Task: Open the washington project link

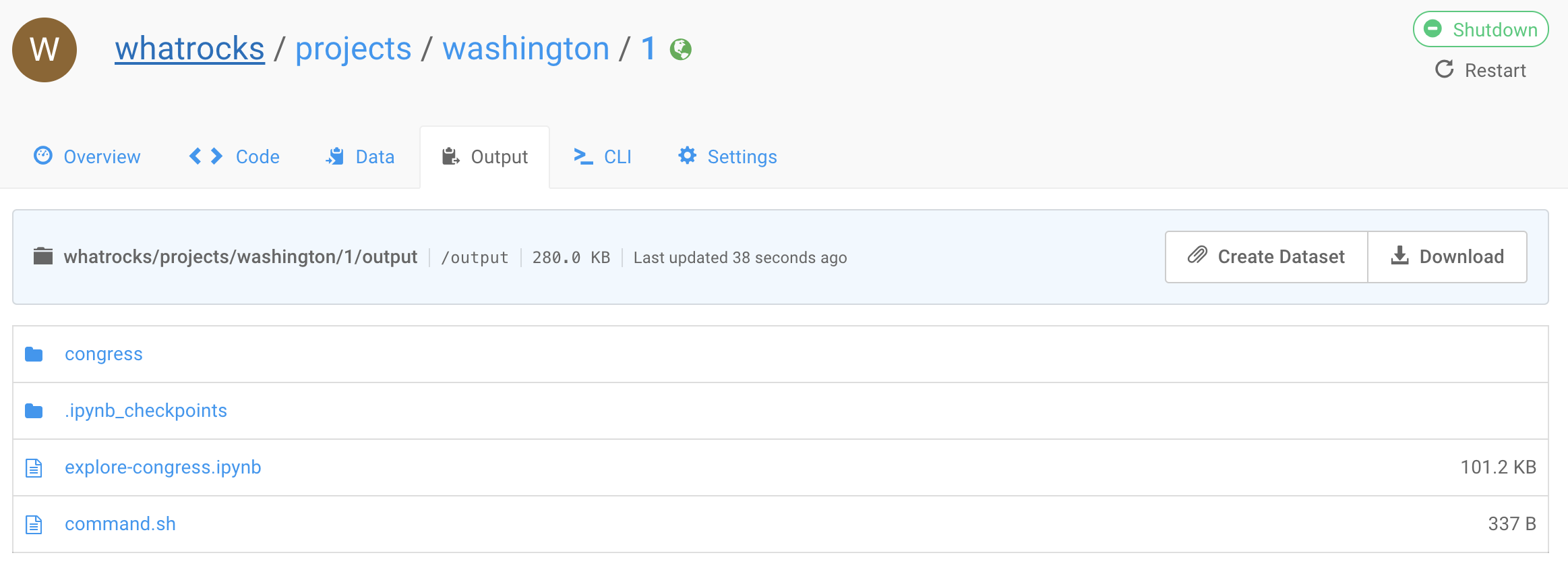Action: [526, 49]
